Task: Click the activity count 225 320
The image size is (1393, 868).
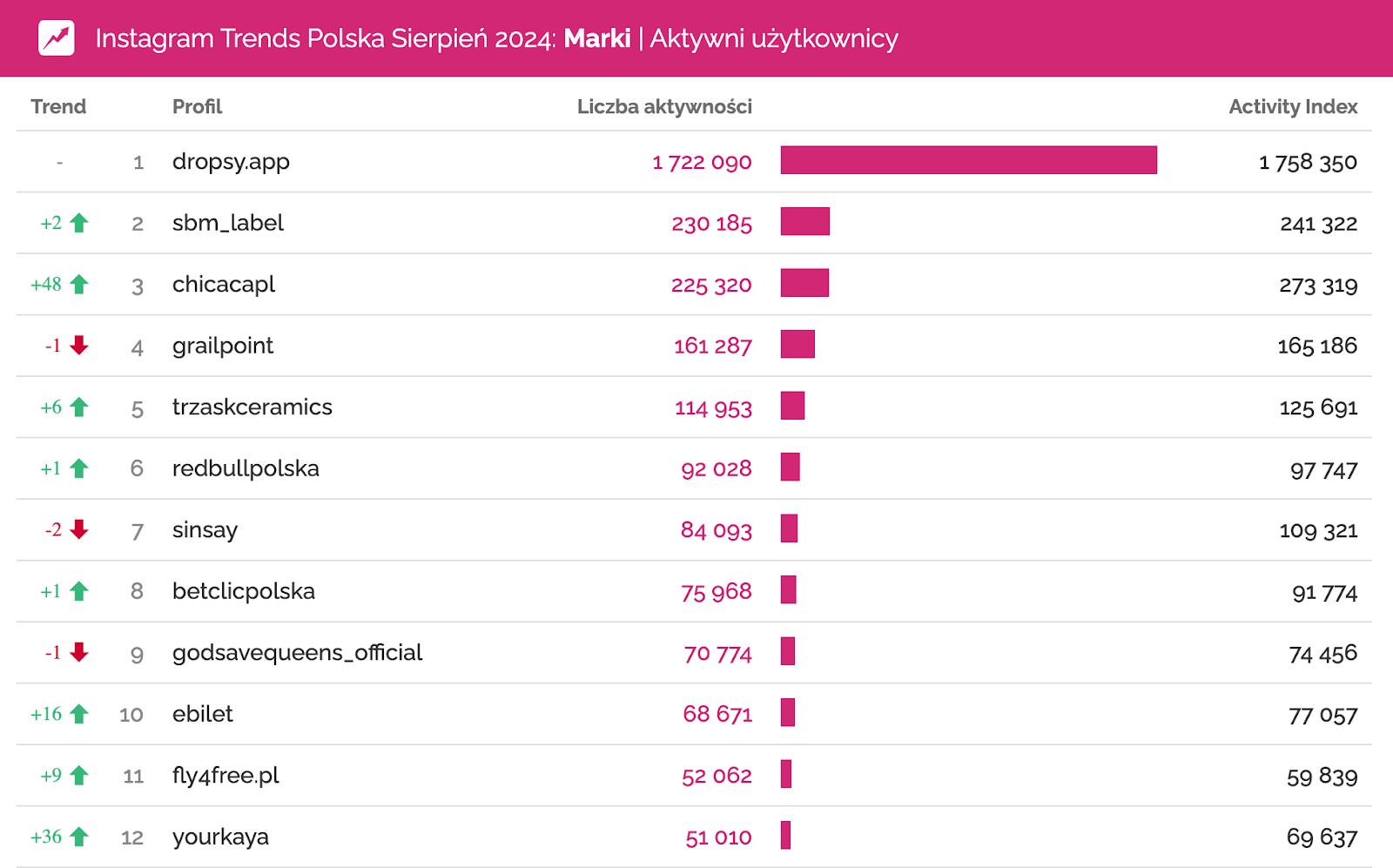Action: pos(710,285)
